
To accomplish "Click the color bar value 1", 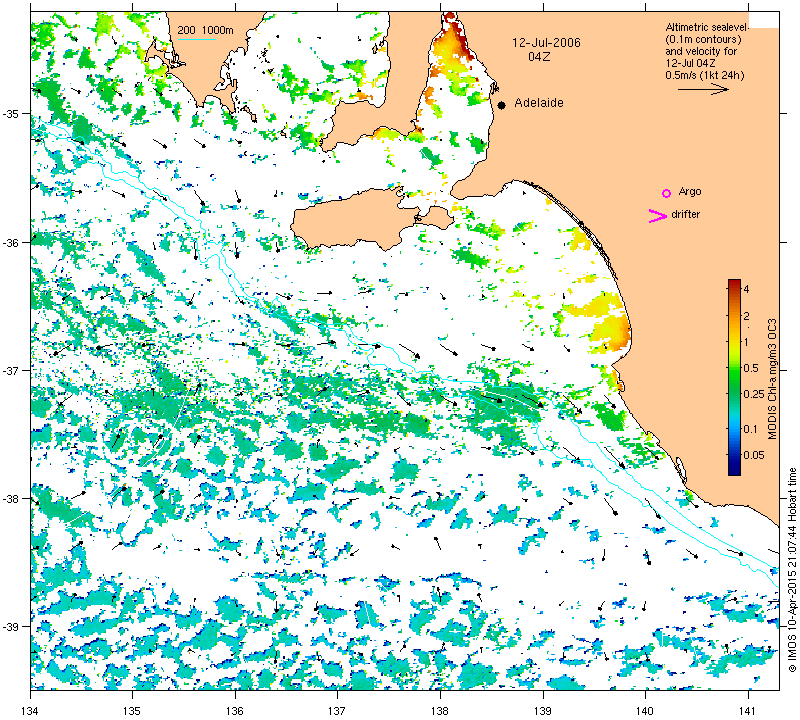I will point(746,342).
